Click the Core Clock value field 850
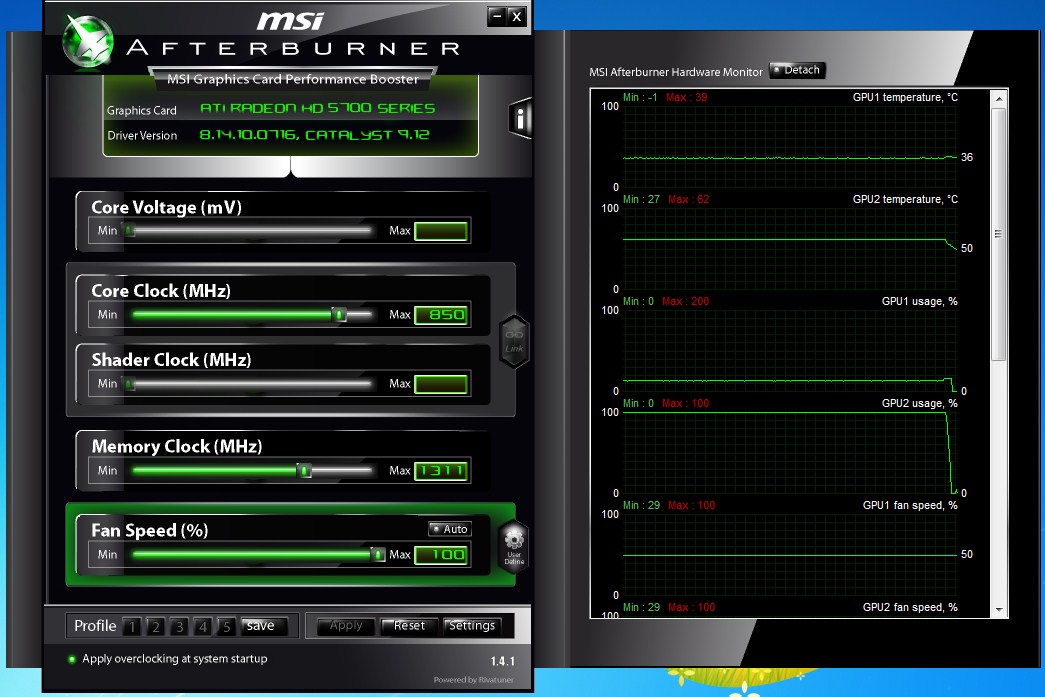Image resolution: width=1045 pixels, height=697 pixels. [441, 315]
